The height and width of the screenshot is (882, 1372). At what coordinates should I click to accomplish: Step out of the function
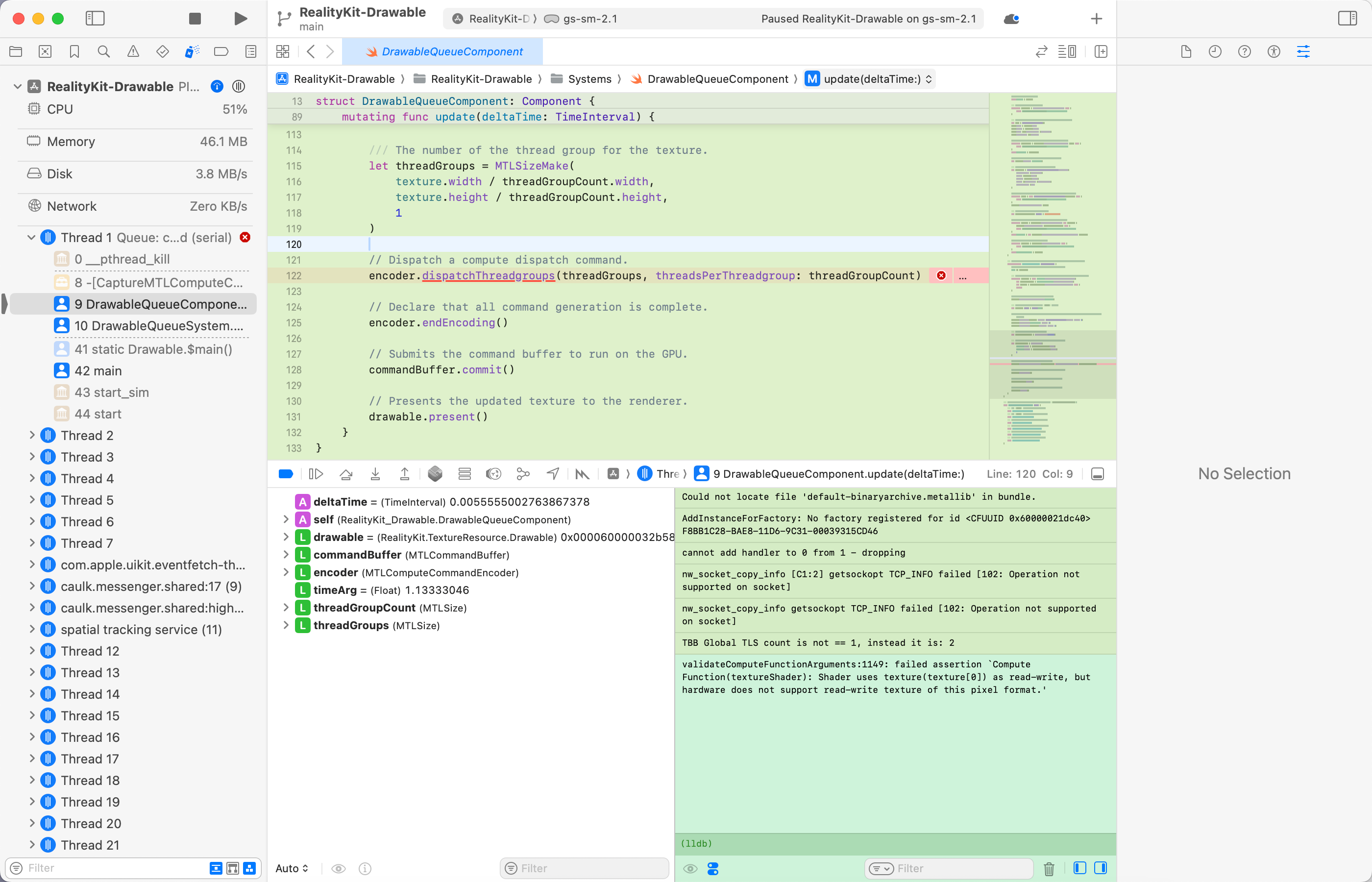coord(404,474)
